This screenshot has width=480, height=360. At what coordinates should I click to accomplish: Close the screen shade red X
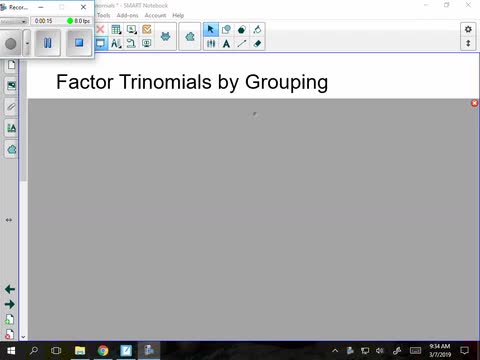475,103
